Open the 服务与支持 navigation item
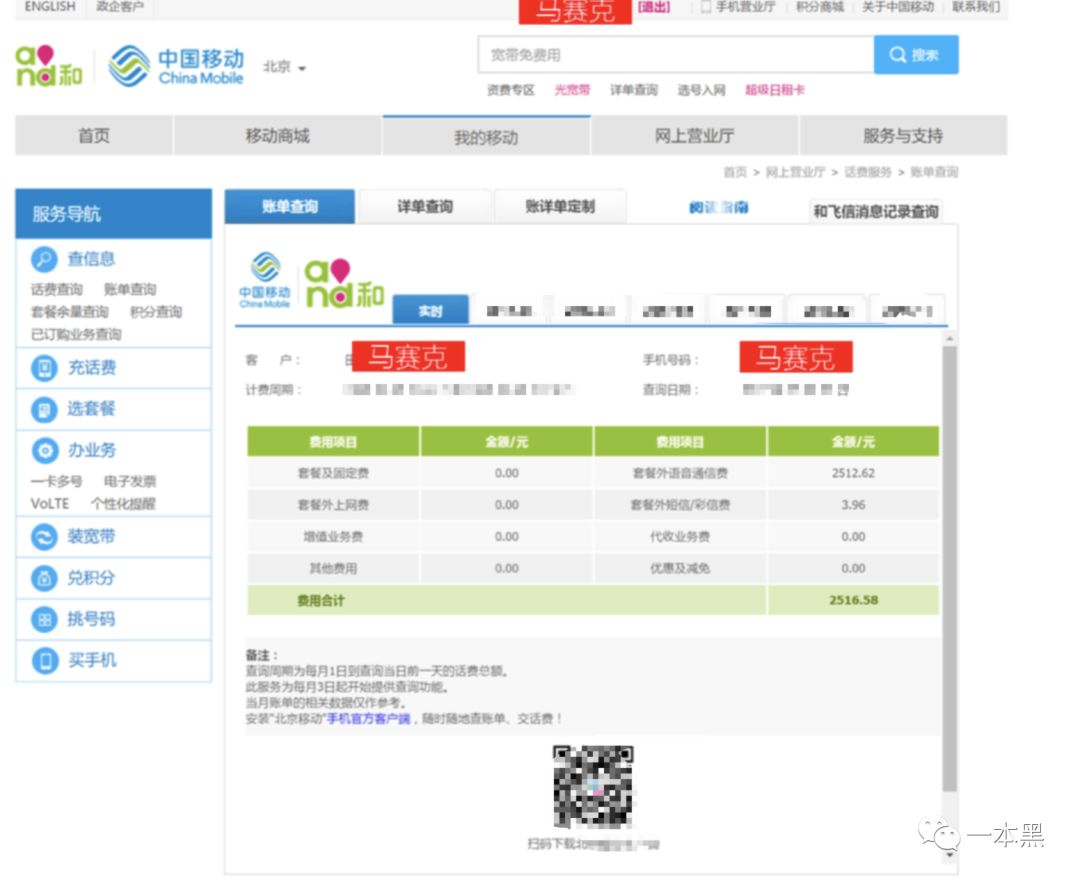The width and height of the screenshot is (1080, 882). (903, 136)
